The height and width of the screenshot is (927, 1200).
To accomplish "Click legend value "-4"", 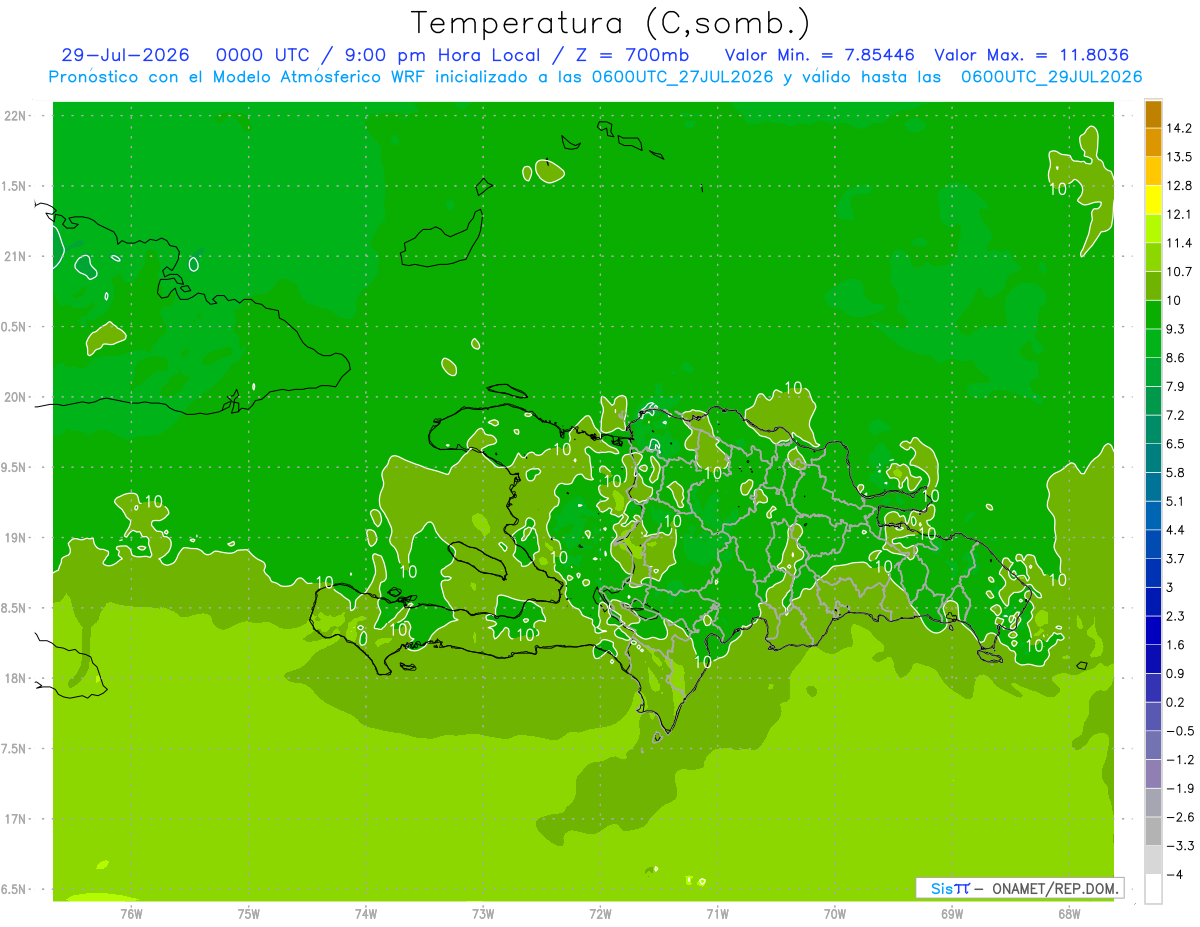I will tap(1175, 874).
